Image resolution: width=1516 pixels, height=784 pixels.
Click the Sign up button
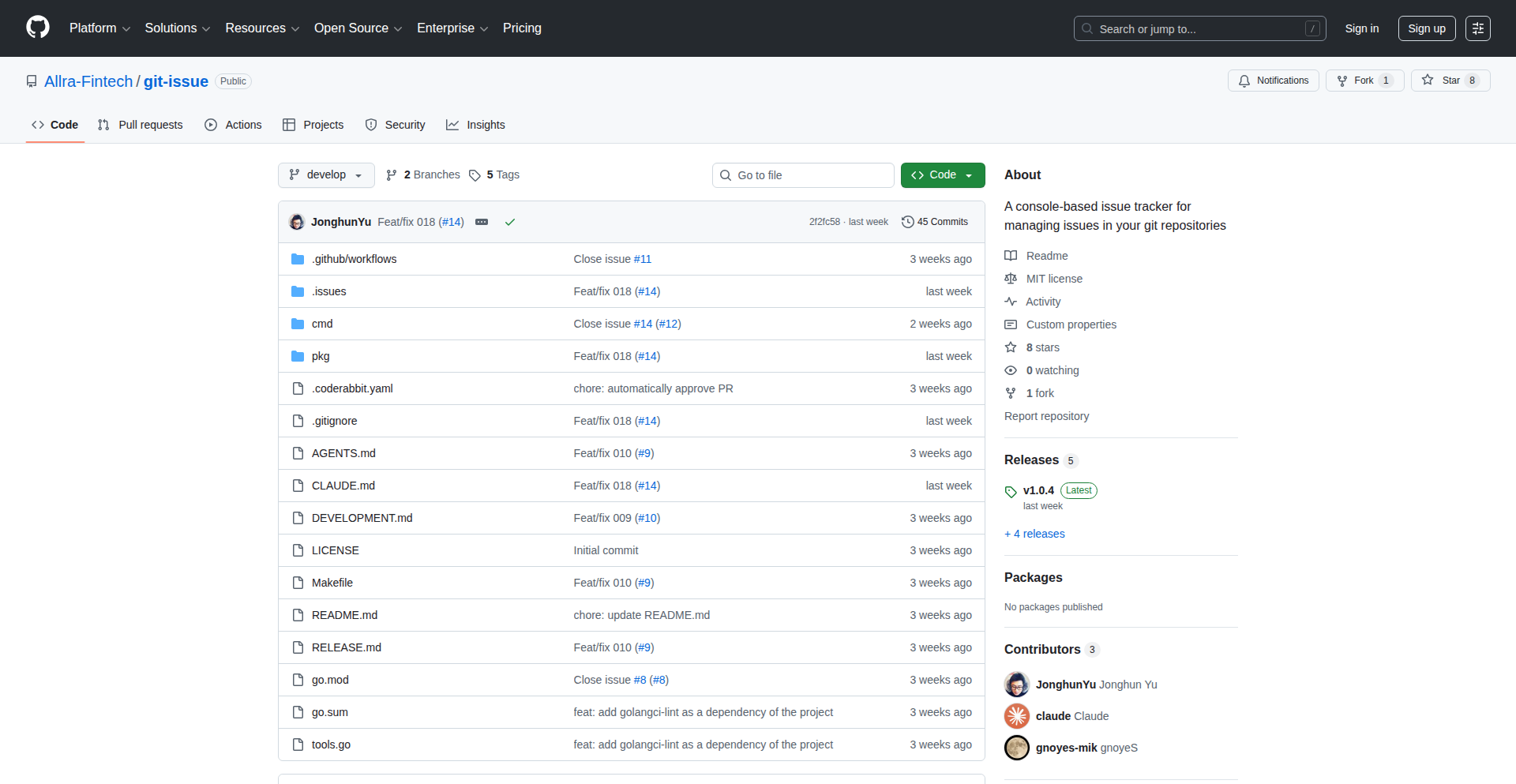coord(1426,28)
